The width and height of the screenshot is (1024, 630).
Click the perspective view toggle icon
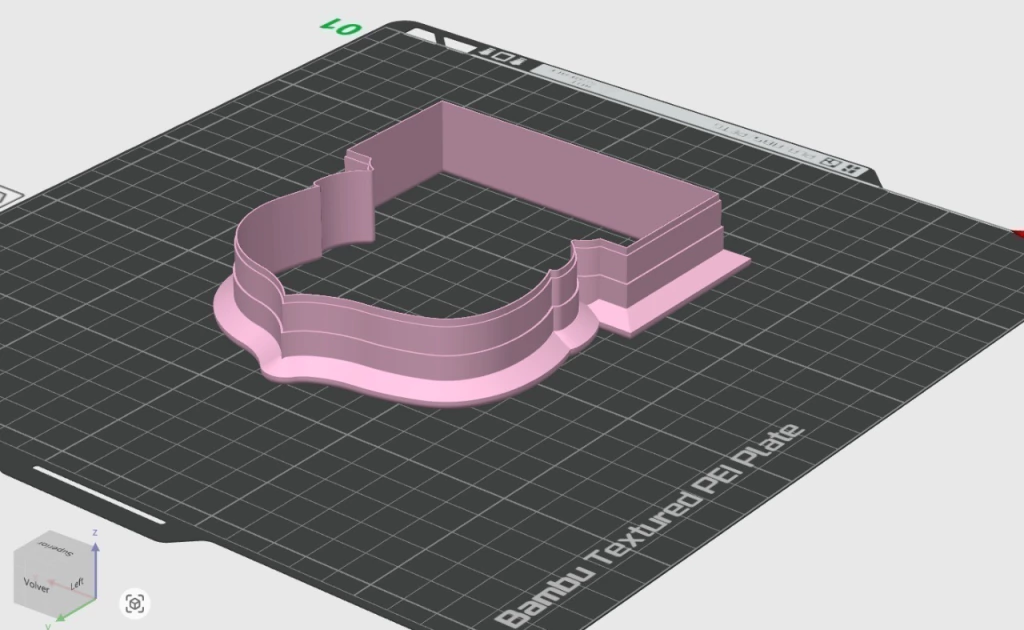point(135,603)
